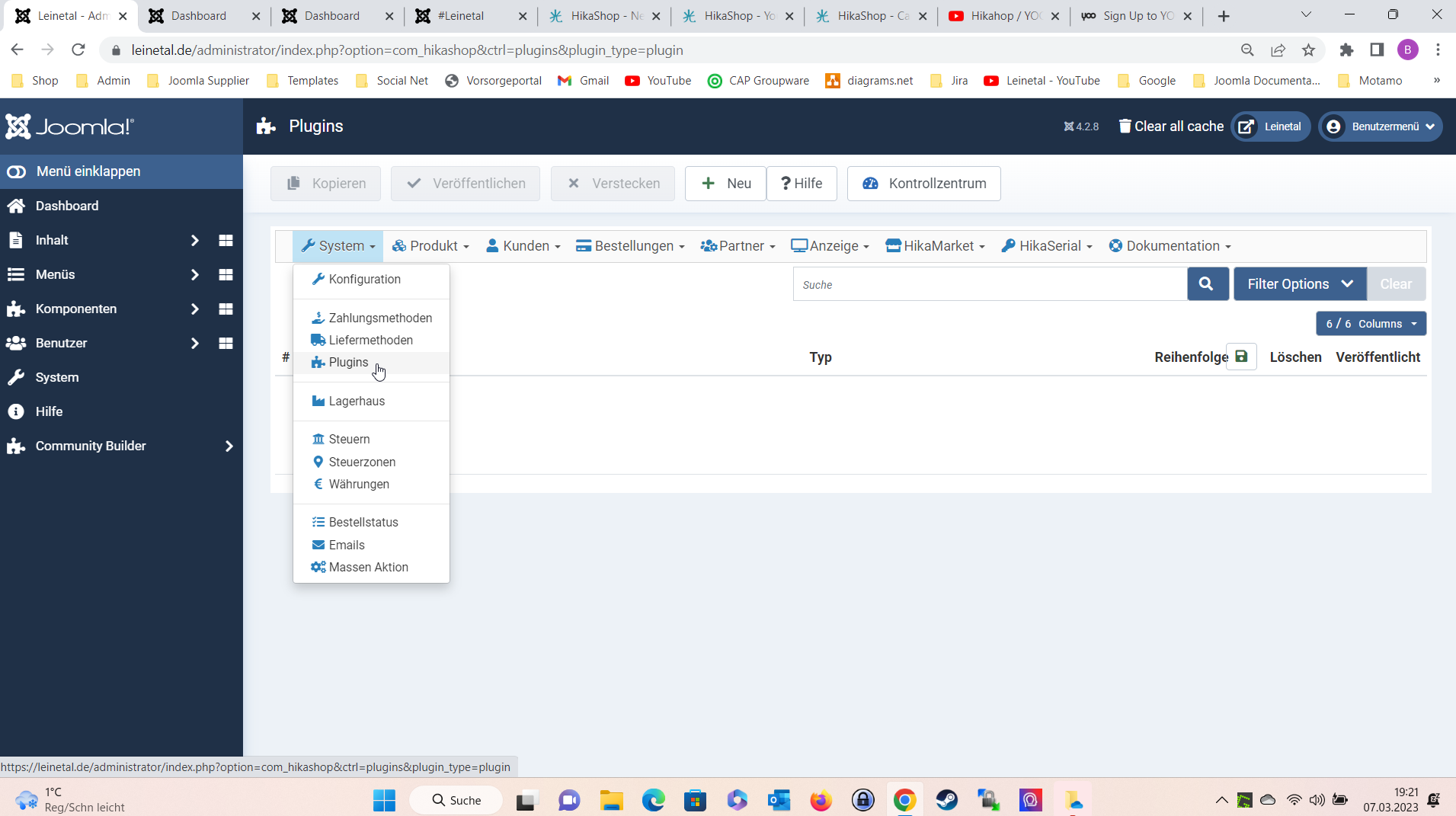1456x816 pixels.
Task: Open the dashboard grid icon next to Benutzer
Action: [x=226, y=343]
